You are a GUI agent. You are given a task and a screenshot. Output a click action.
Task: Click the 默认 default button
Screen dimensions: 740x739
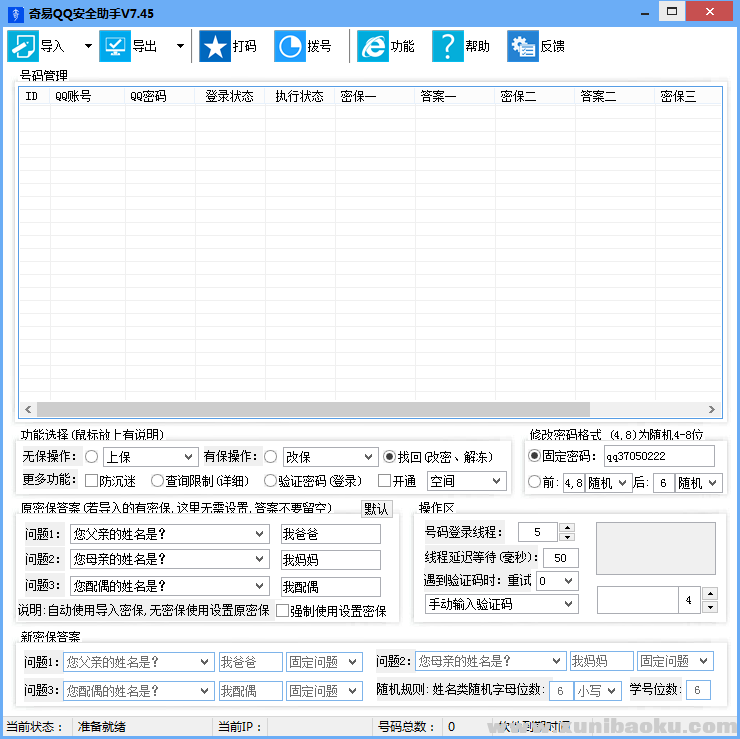376,509
